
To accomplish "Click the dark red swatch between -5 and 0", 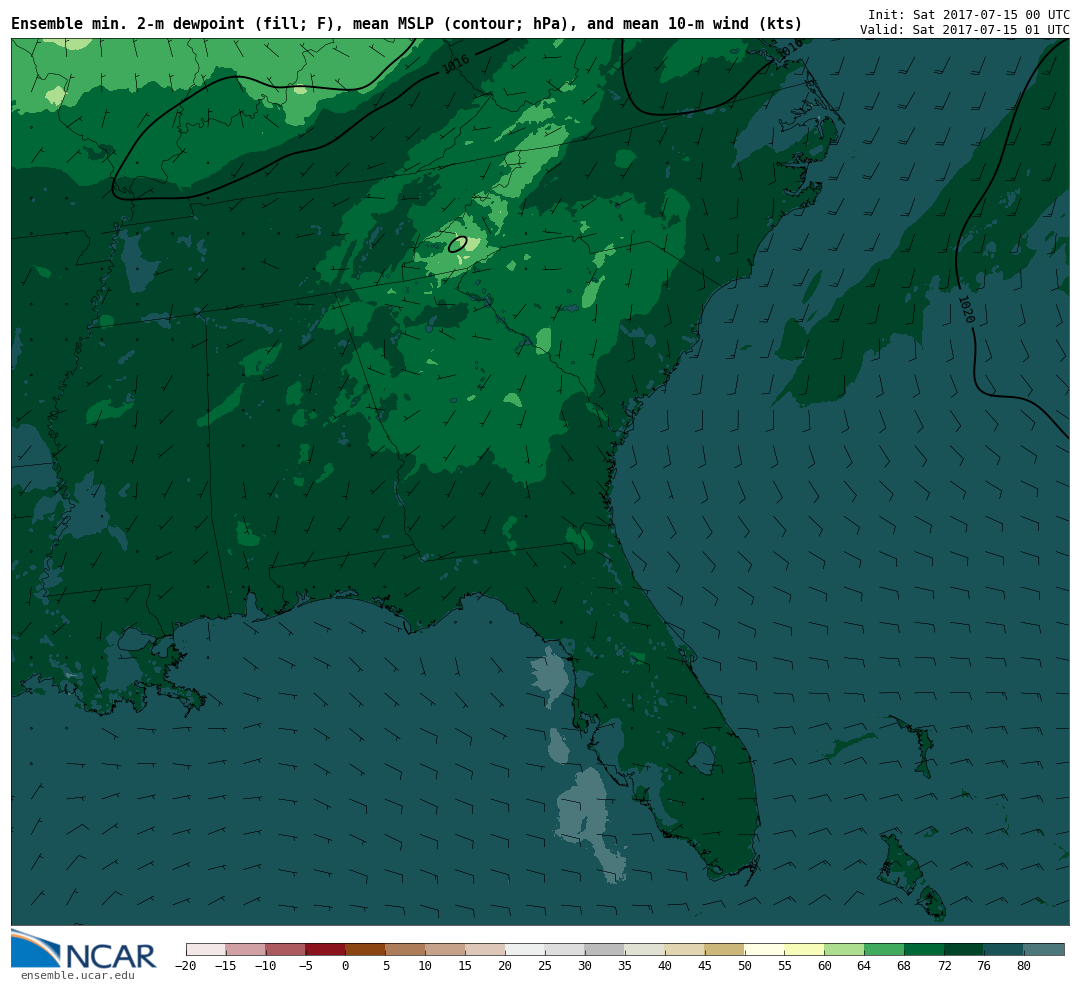I will click(326, 949).
